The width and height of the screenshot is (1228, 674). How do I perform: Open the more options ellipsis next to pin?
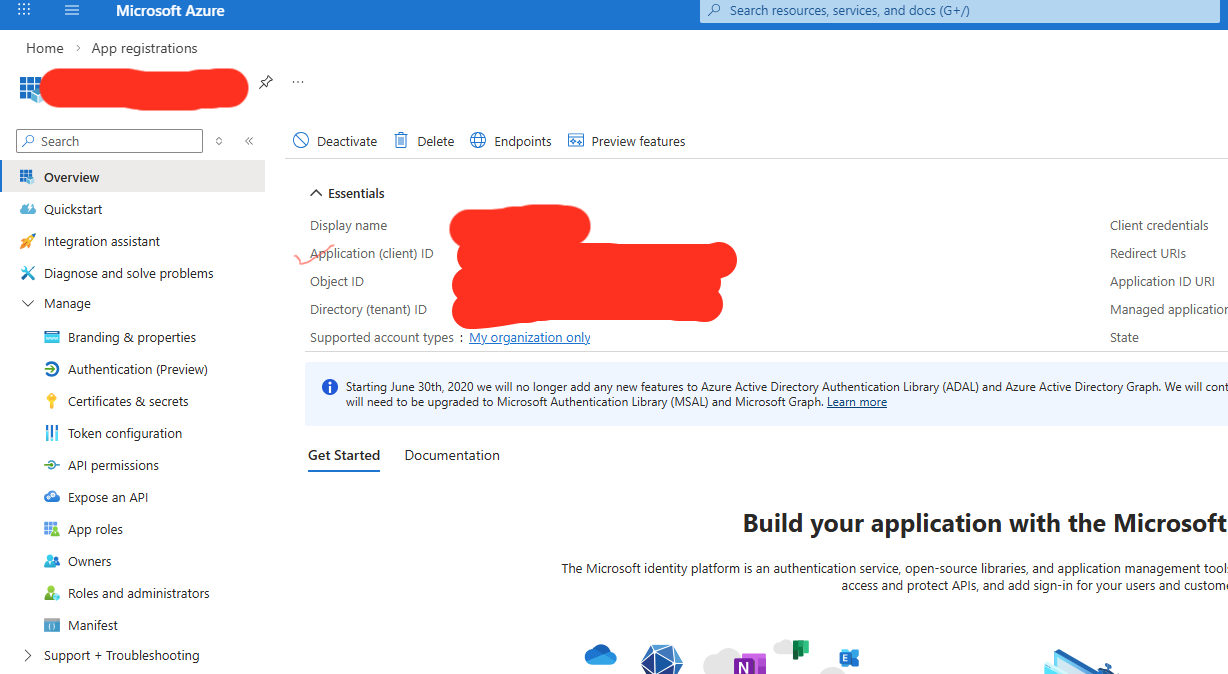(x=298, y=82)
